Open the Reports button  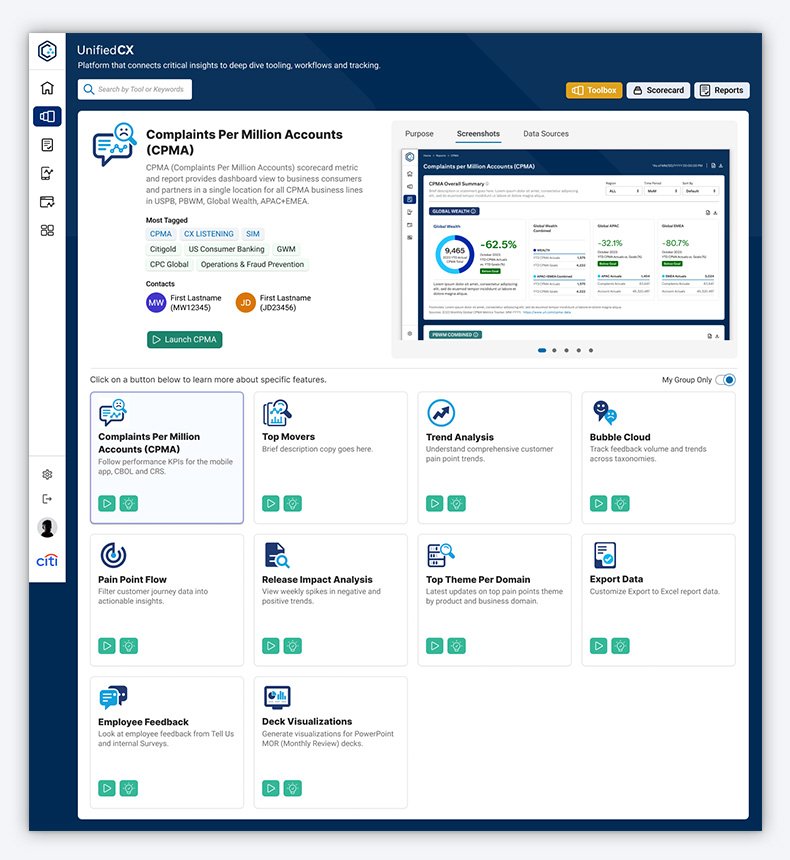pyautogui.click(x=722, y=90)
